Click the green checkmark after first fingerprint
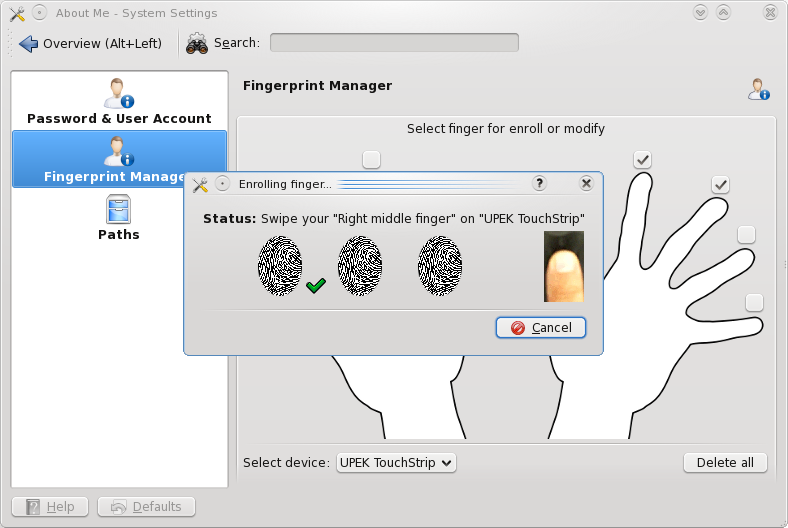Viewport: 788px width, 528px height. (316, 285)
